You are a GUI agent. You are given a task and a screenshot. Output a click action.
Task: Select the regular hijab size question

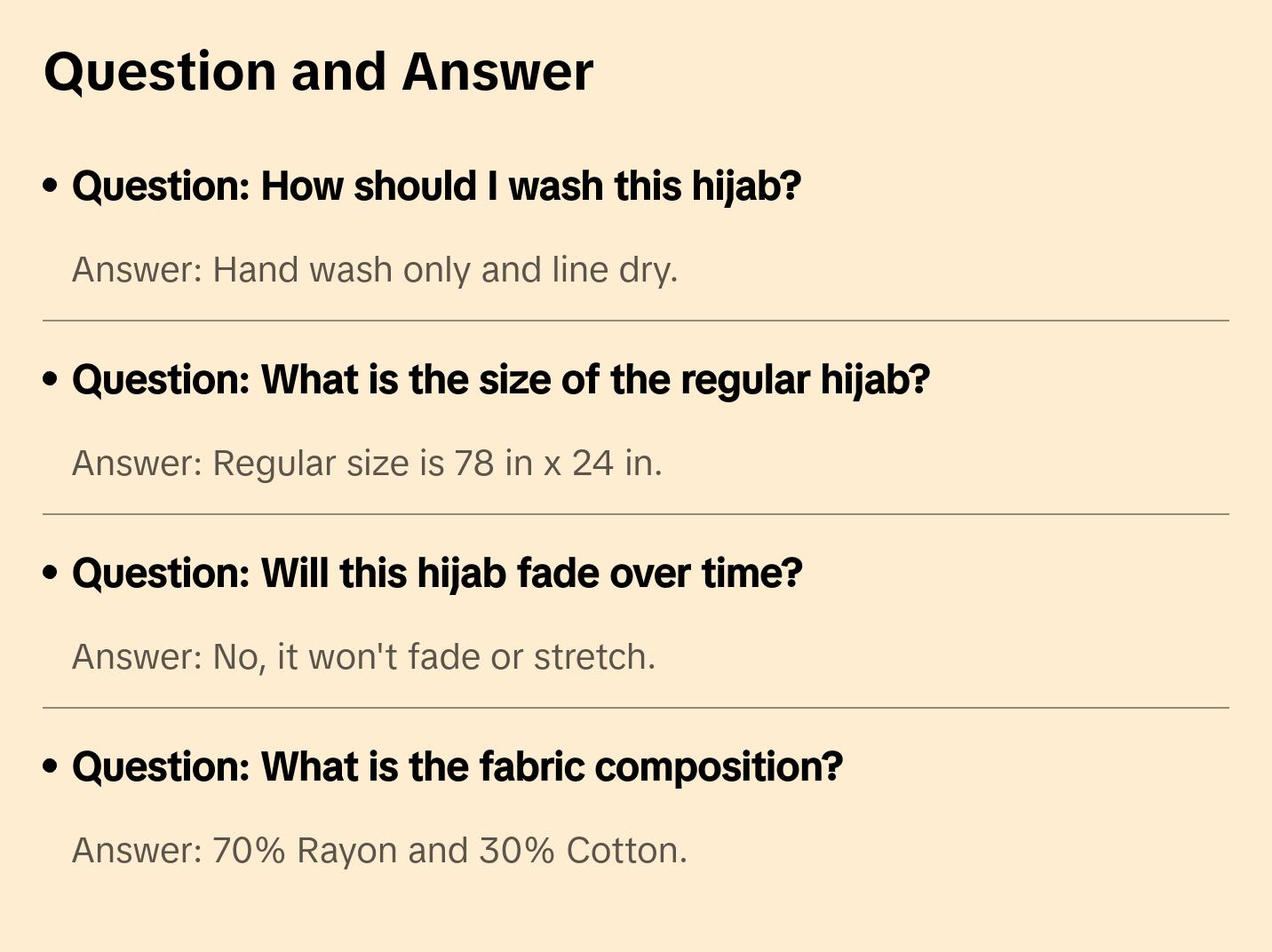click(x=500, y=380)
